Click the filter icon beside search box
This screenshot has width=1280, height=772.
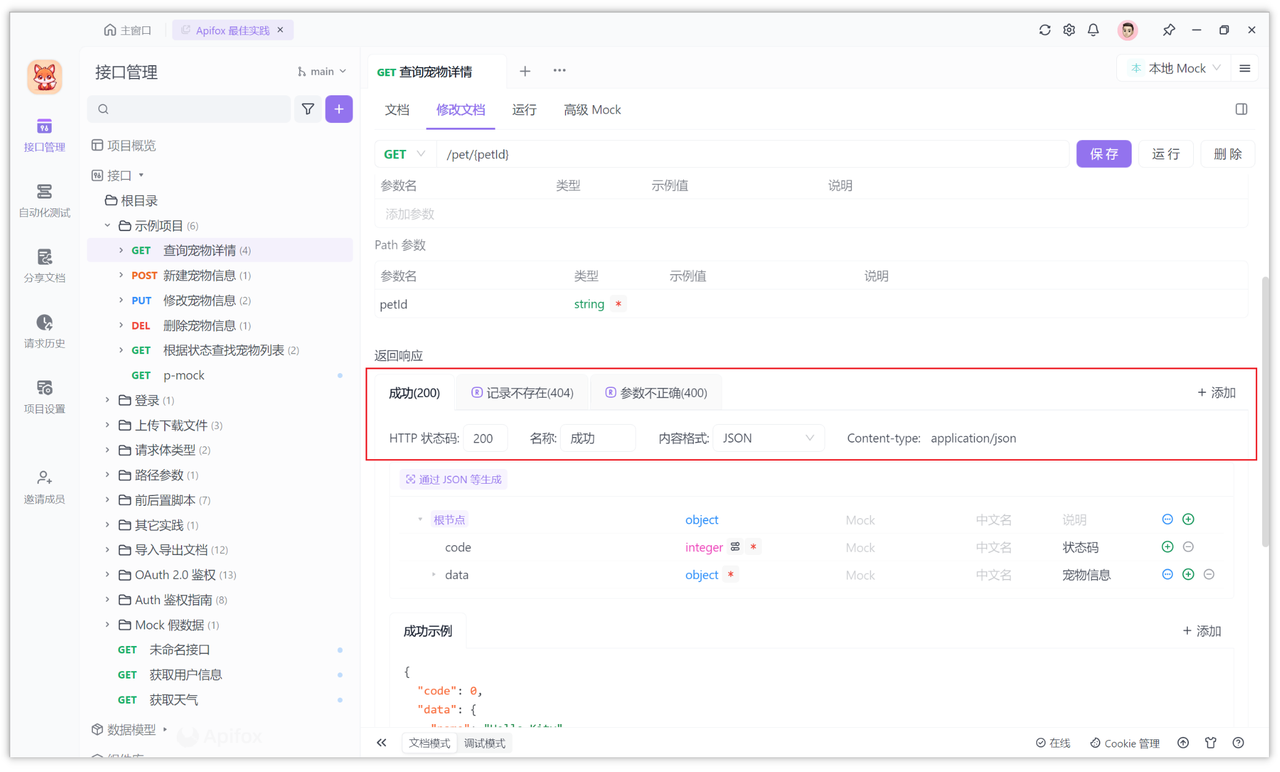click(x=308, y=109)
